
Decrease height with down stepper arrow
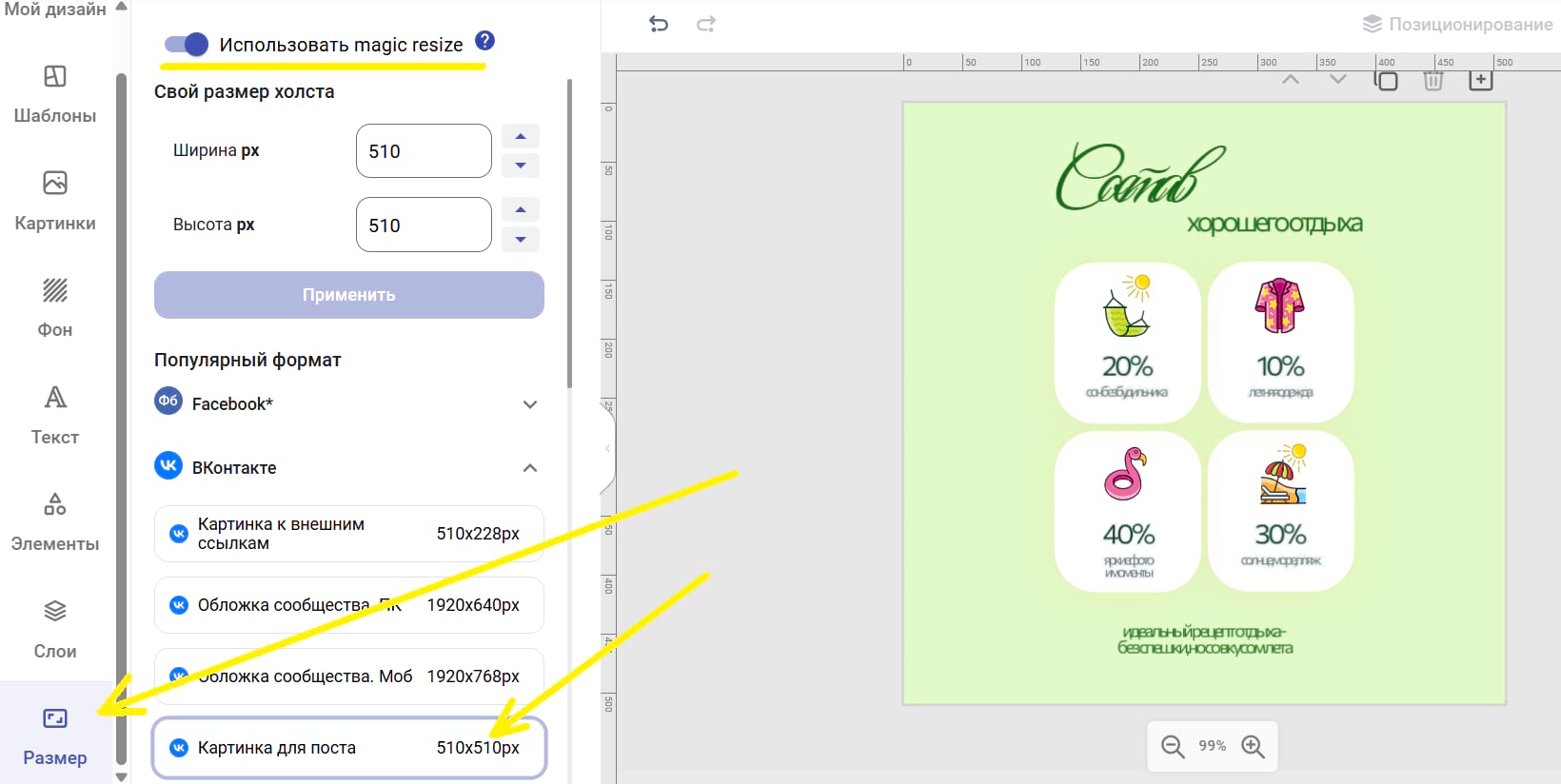[x=521, y=239]
